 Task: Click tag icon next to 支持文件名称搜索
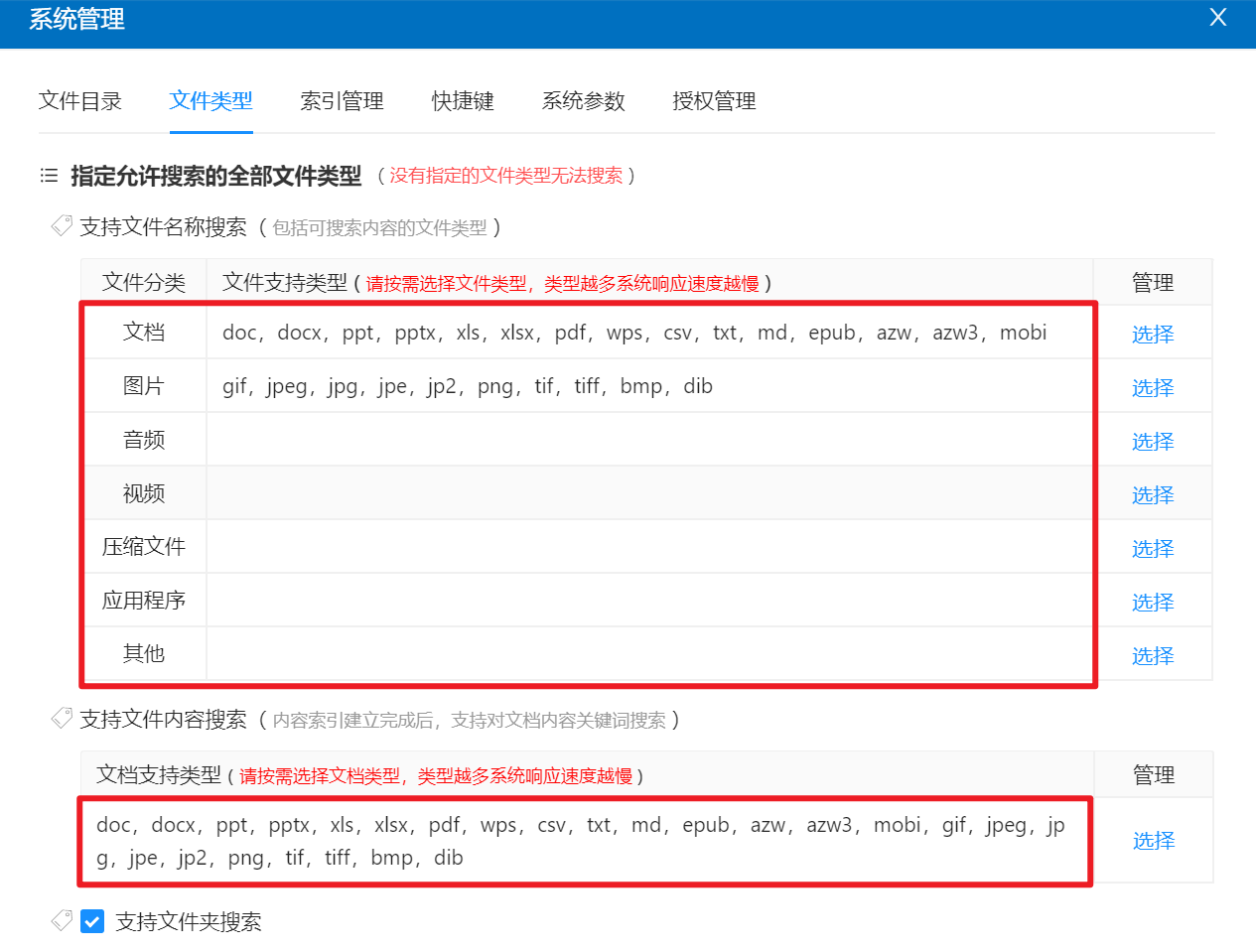click(62, 226)
